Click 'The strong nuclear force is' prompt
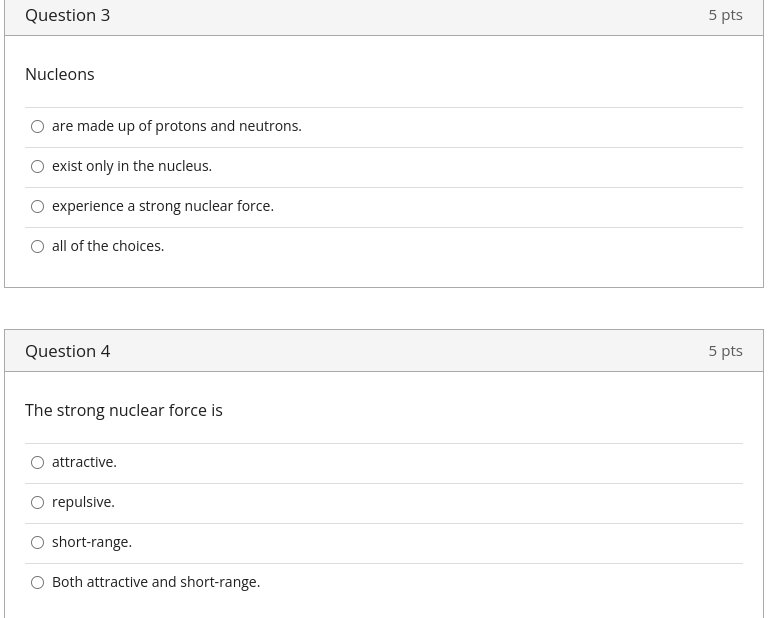The width and height of the screenshot is (769, 618). (x=124, y=411)
